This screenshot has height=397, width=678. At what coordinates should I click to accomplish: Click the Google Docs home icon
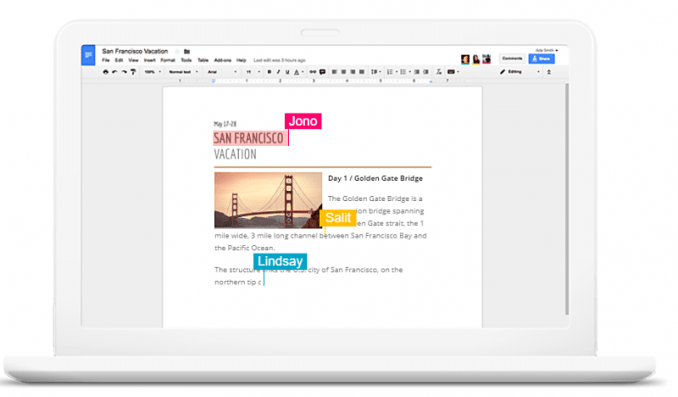pos(88,55)
